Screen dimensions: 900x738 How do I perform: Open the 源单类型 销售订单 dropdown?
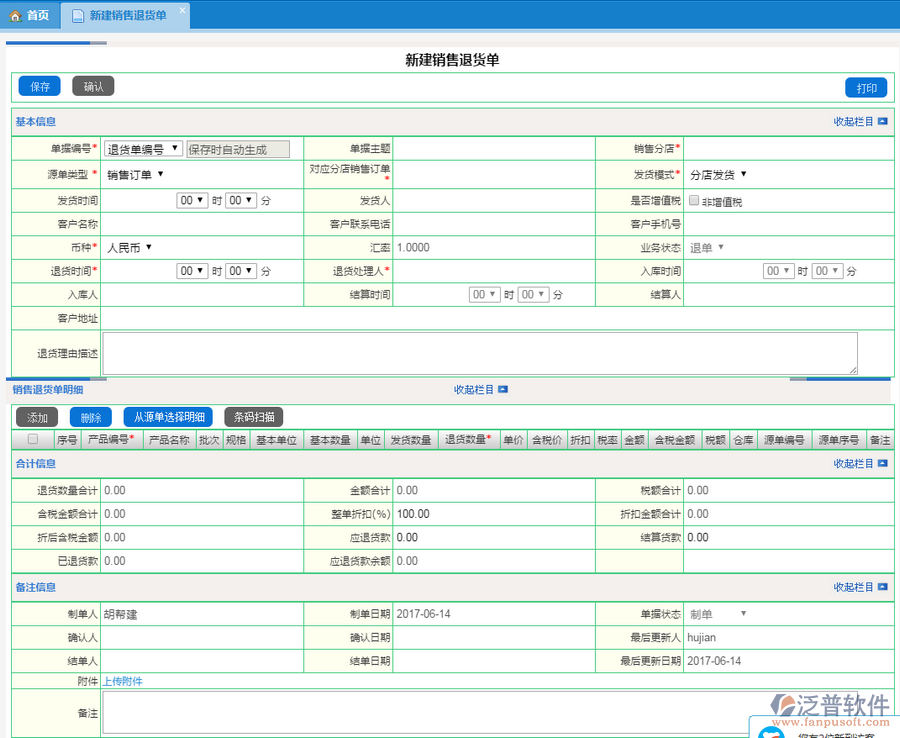[135, 175]
